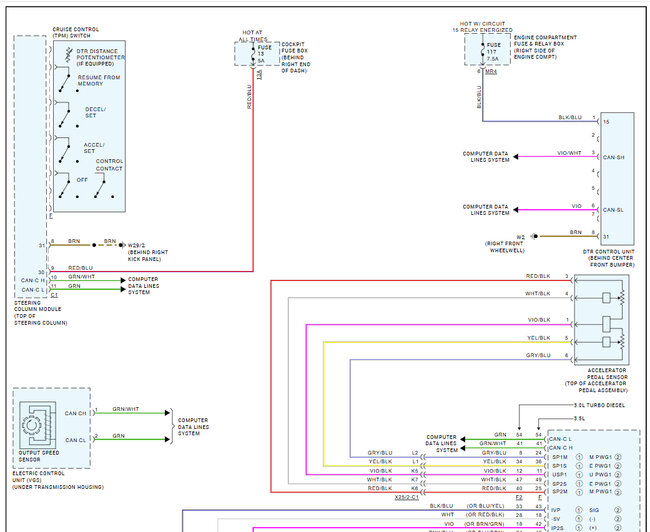Select the 'VIO/WHT' wire label
The image size is (650, 532).
[x=569, y=153]
